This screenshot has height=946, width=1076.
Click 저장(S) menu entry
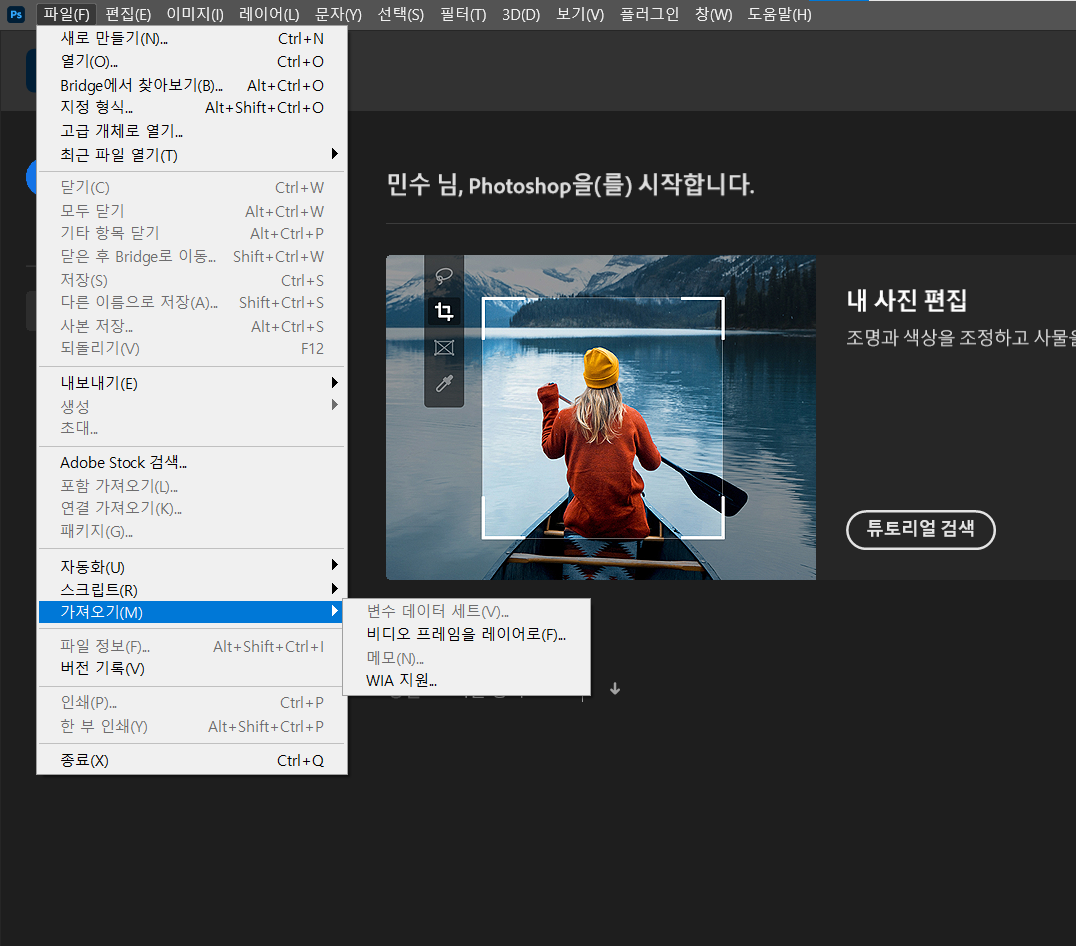[x=192, y=281]
